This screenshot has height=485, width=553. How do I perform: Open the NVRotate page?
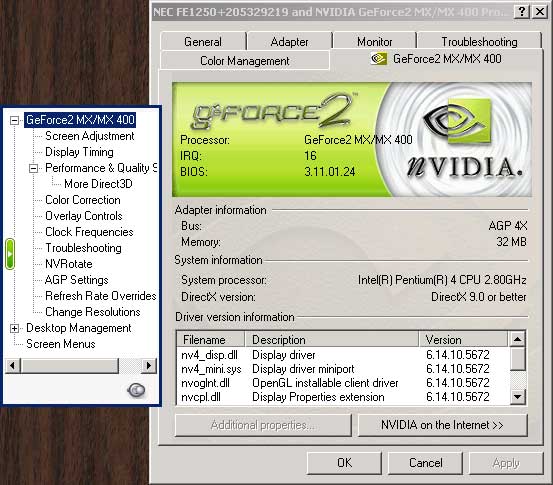[69, 264]
